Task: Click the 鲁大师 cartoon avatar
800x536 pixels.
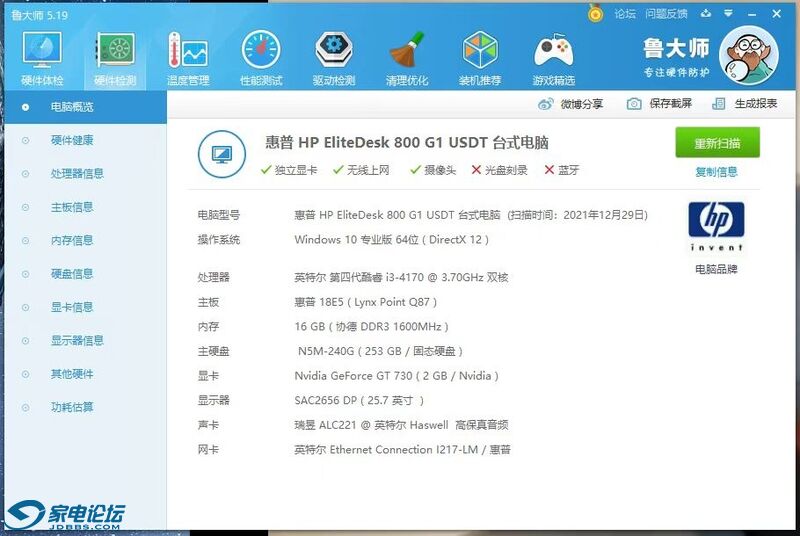Action: click(x=748, y=55)
